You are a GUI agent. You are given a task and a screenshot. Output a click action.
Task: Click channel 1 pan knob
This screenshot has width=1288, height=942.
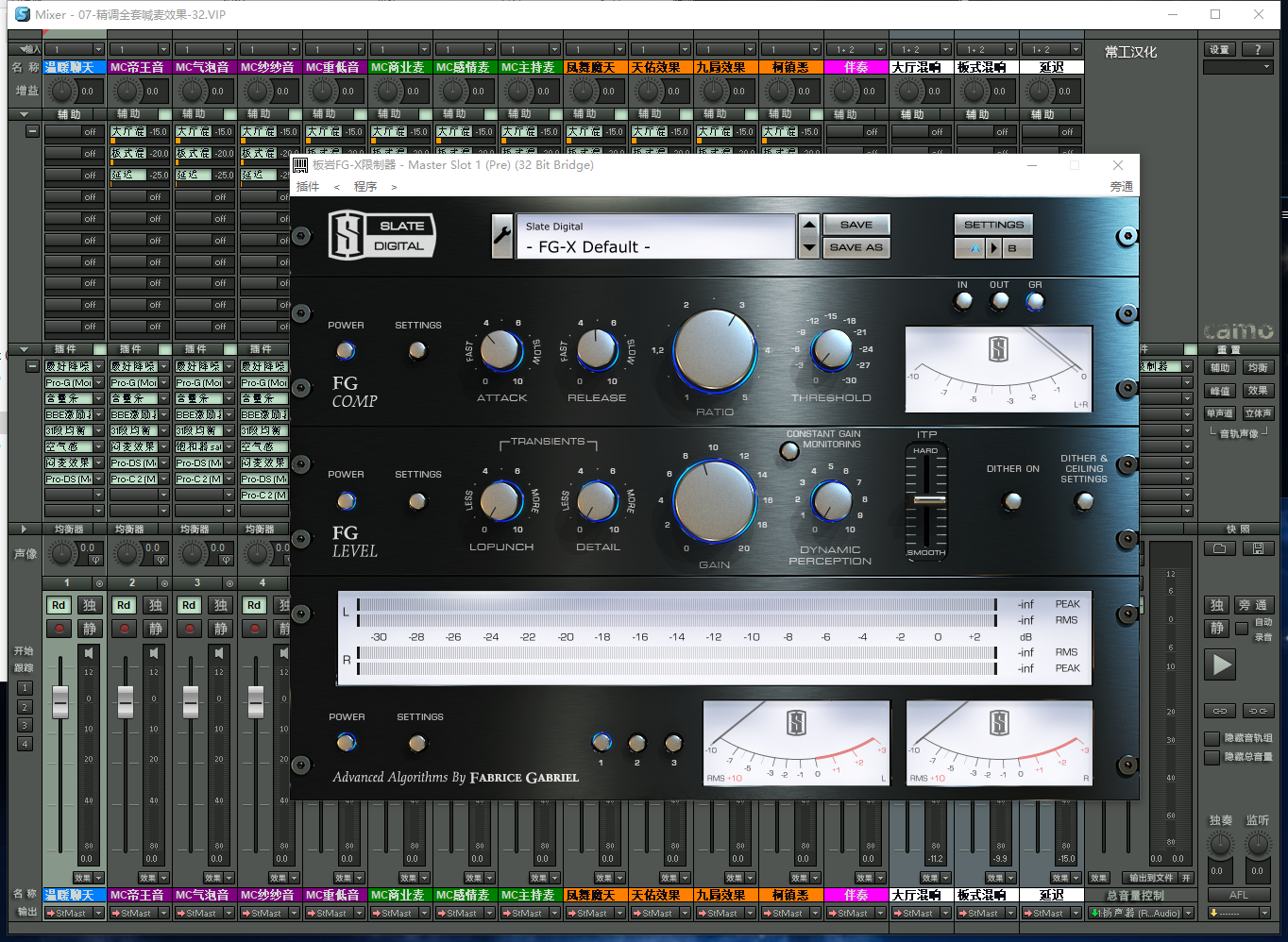62,553
